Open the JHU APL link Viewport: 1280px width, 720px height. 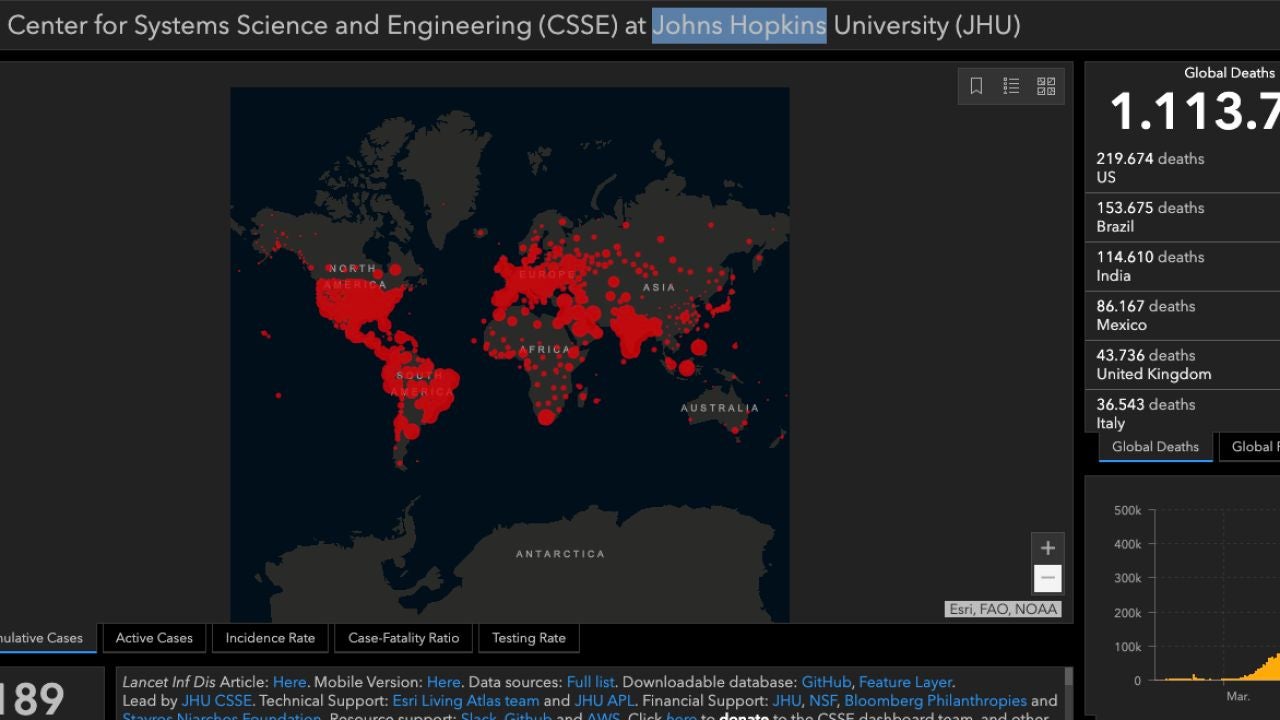(x=604, y=701)
